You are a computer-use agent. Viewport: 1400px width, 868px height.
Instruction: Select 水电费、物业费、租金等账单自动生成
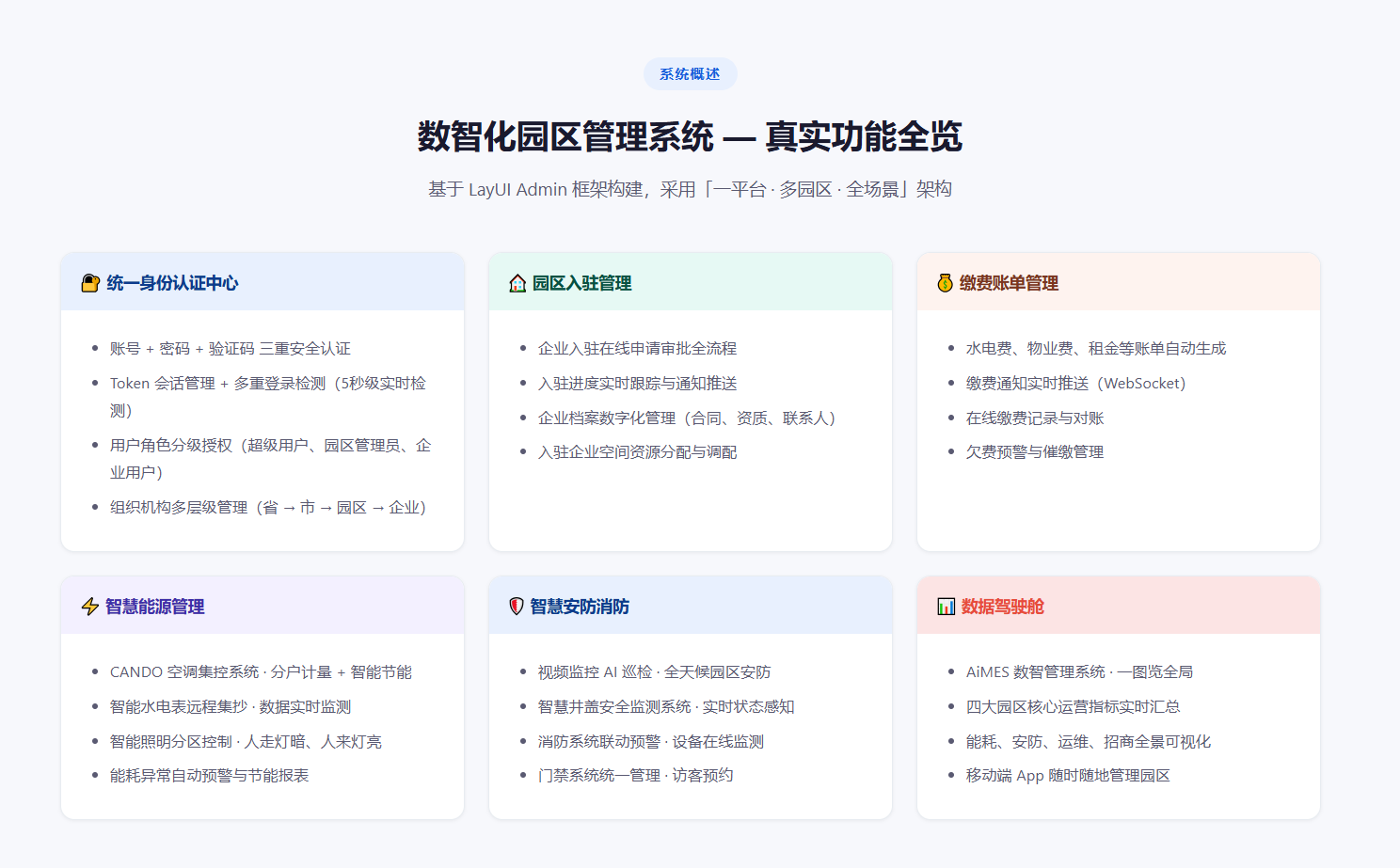tap(1096, 349)
